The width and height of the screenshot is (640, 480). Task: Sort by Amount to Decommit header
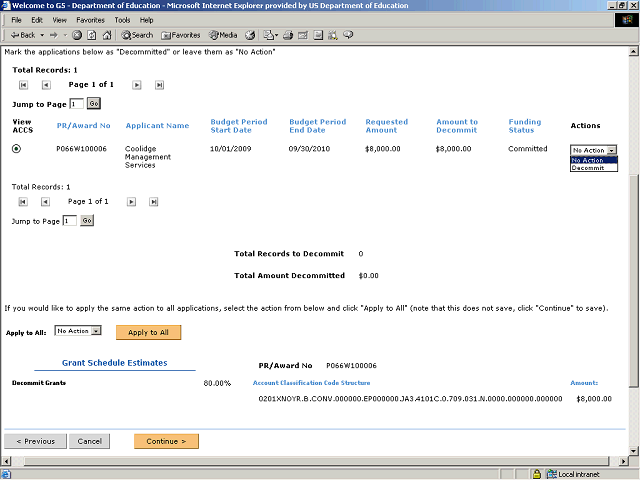coord(457,126)
